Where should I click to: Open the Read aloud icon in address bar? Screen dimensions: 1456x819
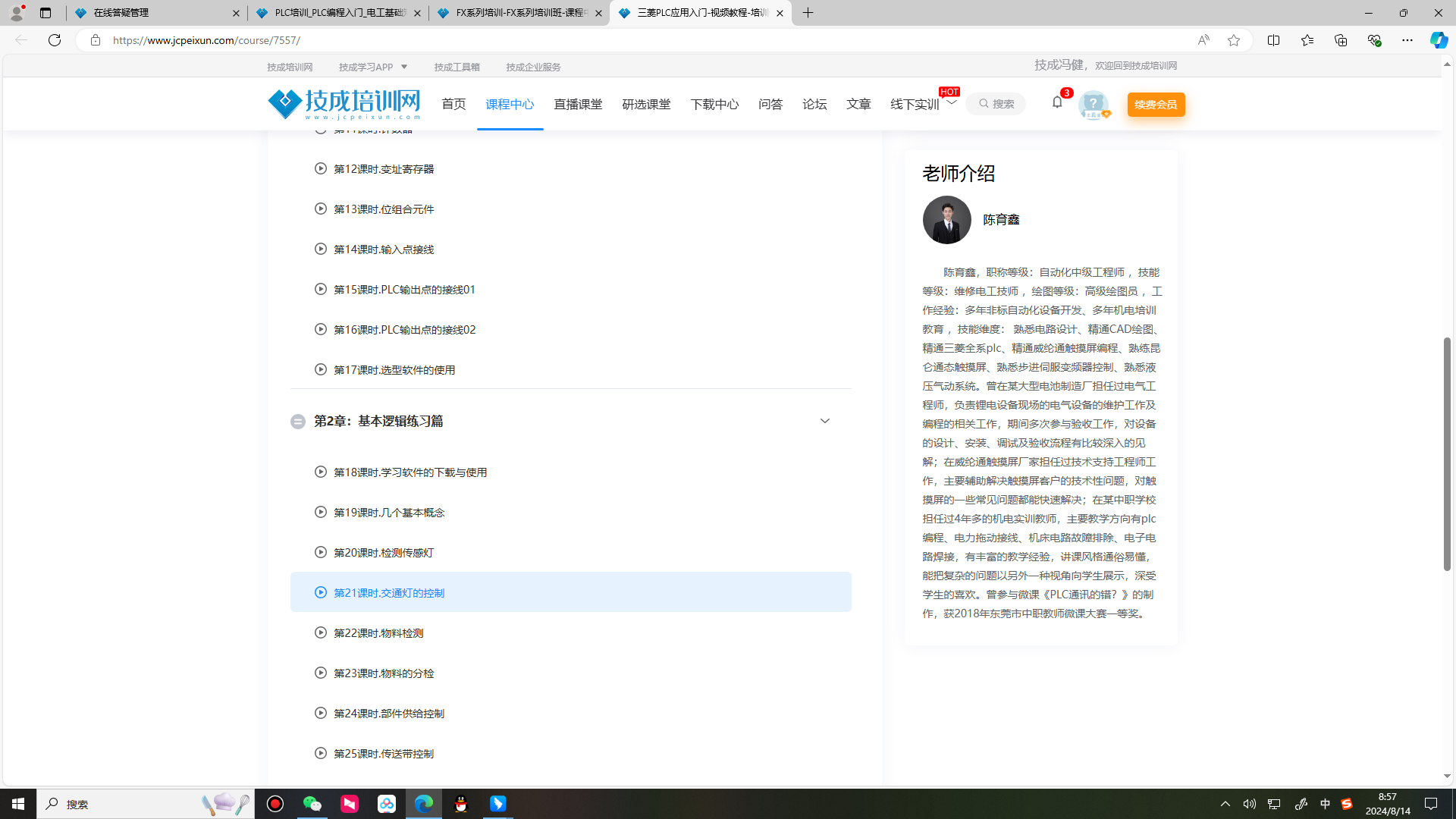(1203, 40)
